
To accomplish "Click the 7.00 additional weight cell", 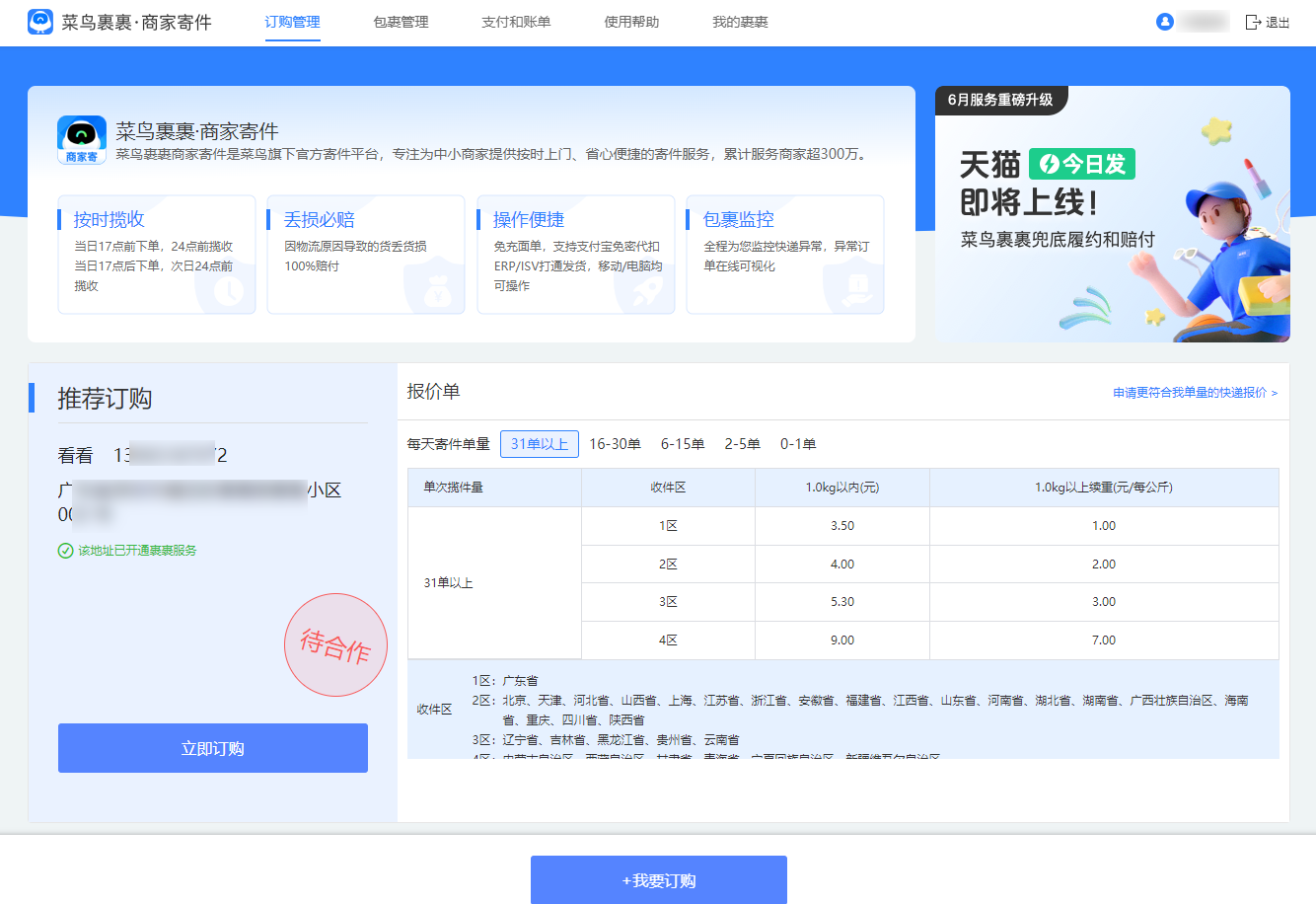I will (x=1104, y=640).
